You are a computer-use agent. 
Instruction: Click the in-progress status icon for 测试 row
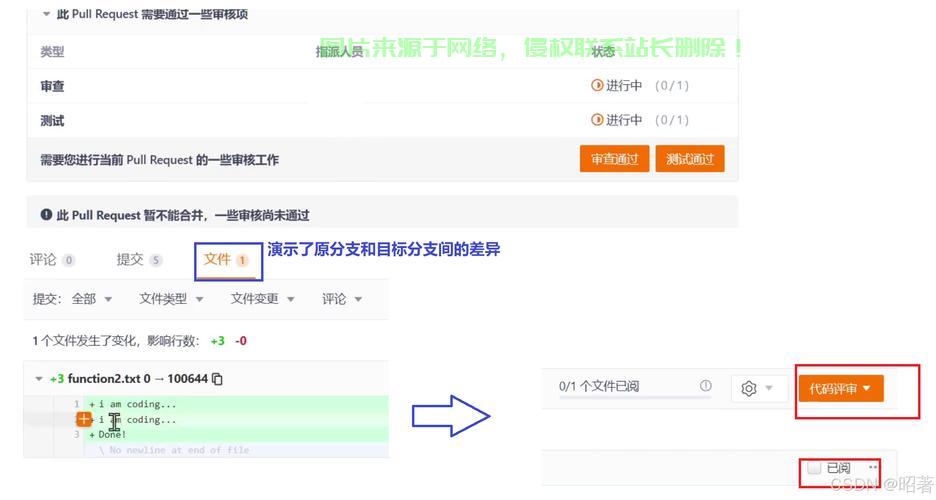pos(597,120)
